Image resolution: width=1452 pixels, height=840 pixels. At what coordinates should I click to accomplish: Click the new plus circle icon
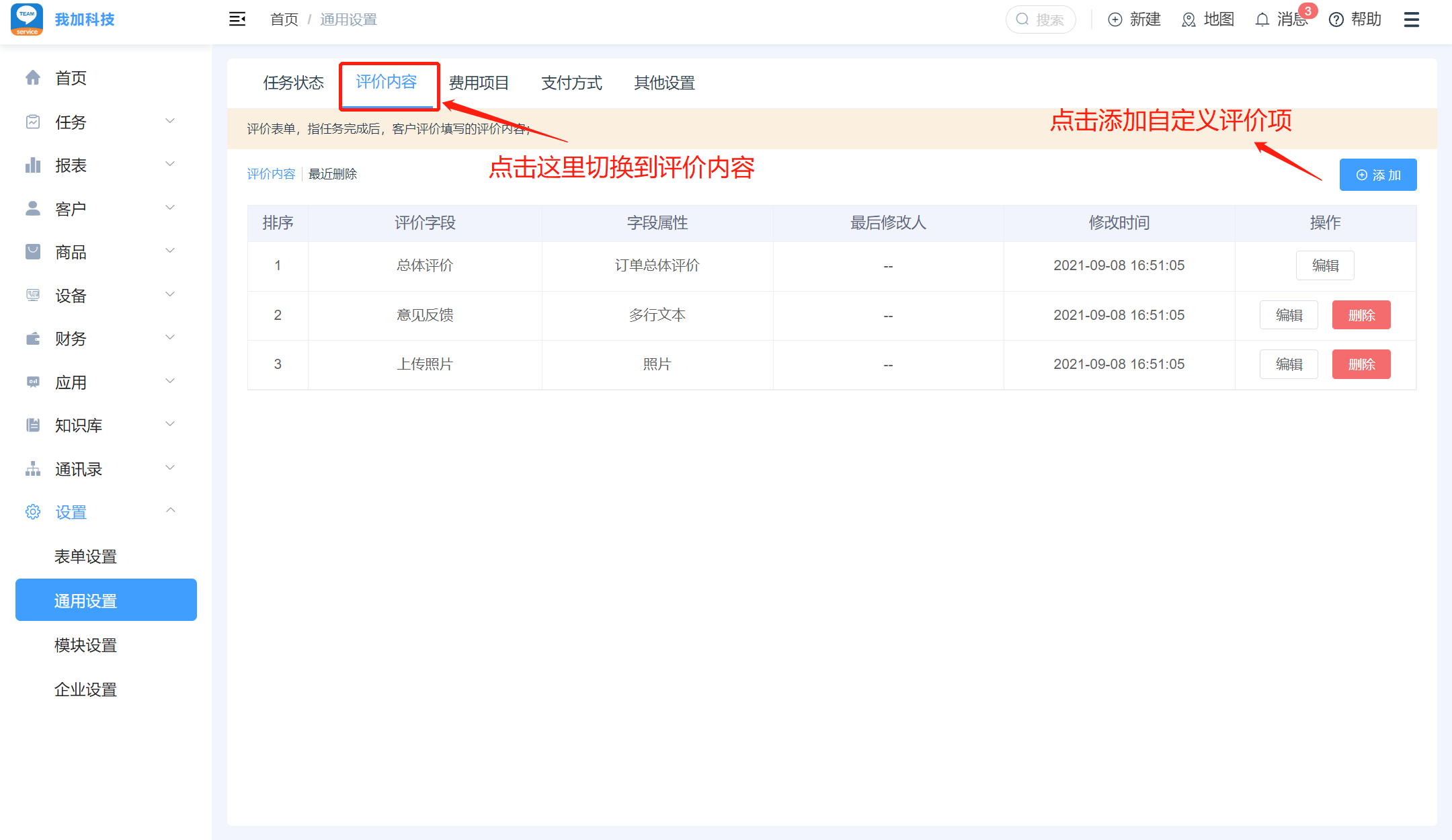tap(1115, 19)
